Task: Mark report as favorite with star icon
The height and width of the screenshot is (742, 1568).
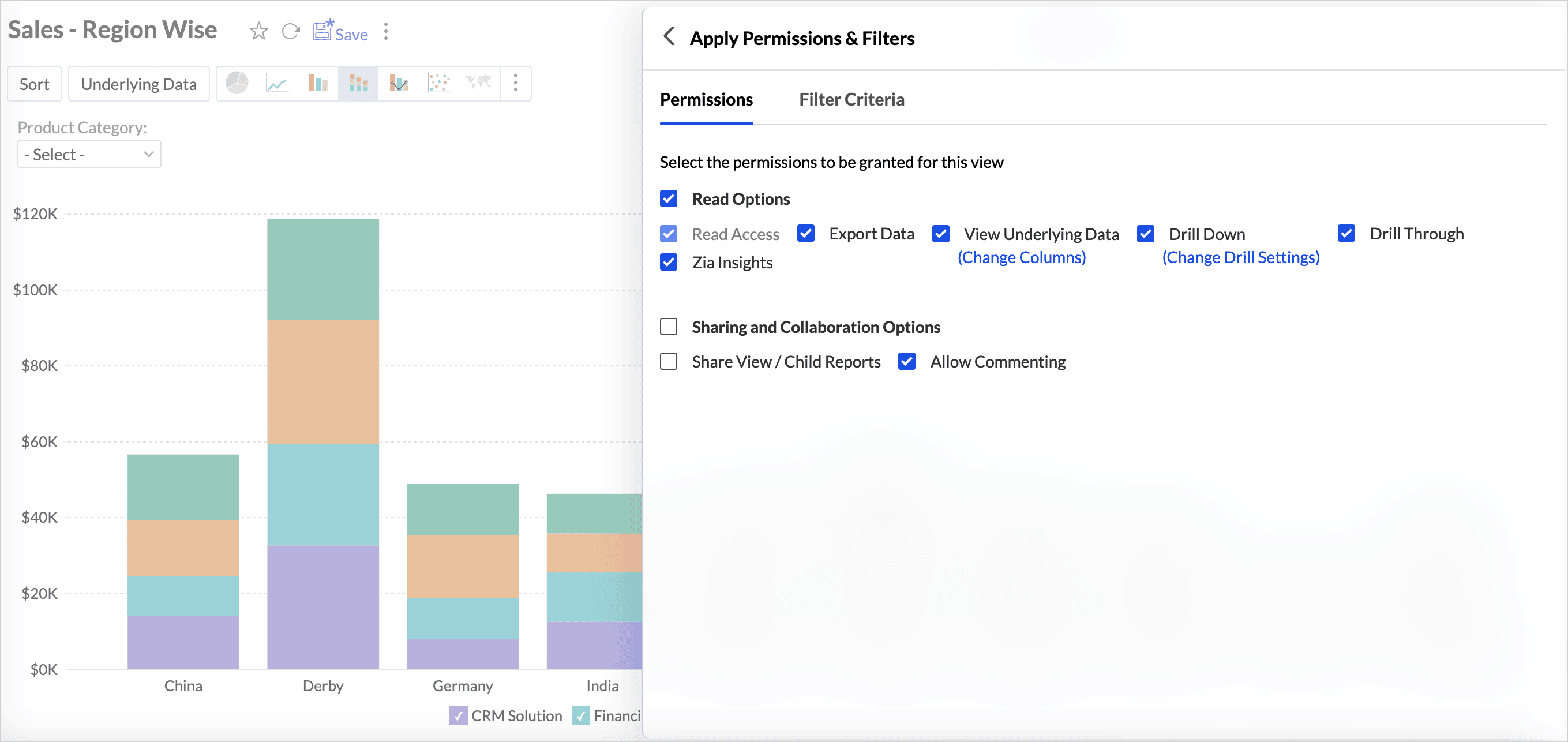Action: (x=258, y=31)
